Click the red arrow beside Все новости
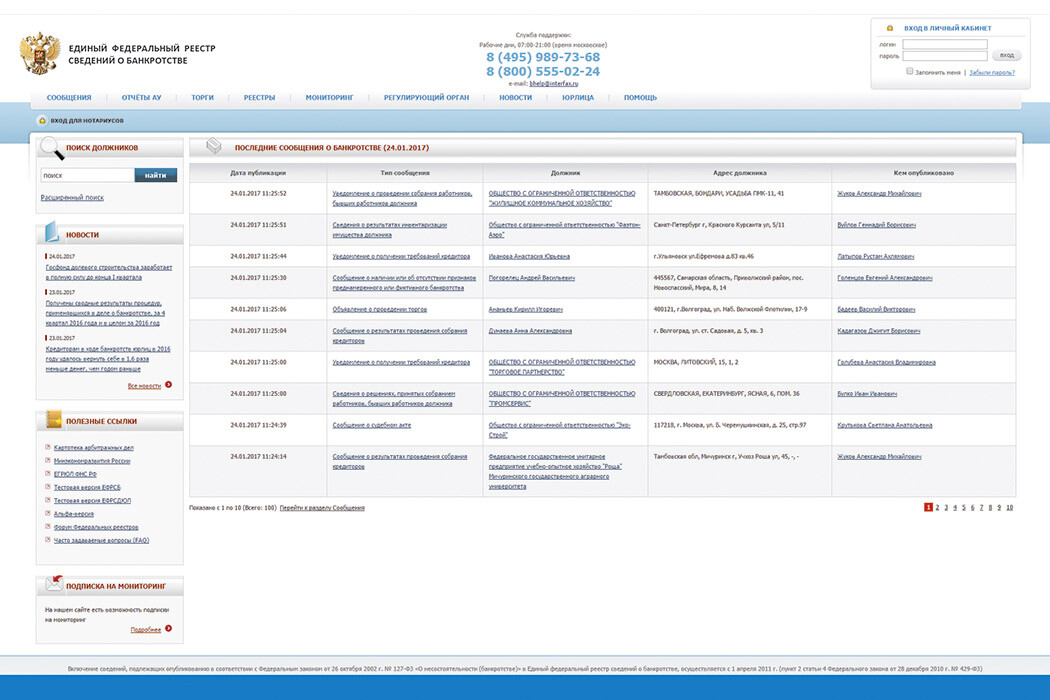 (169, 384)
